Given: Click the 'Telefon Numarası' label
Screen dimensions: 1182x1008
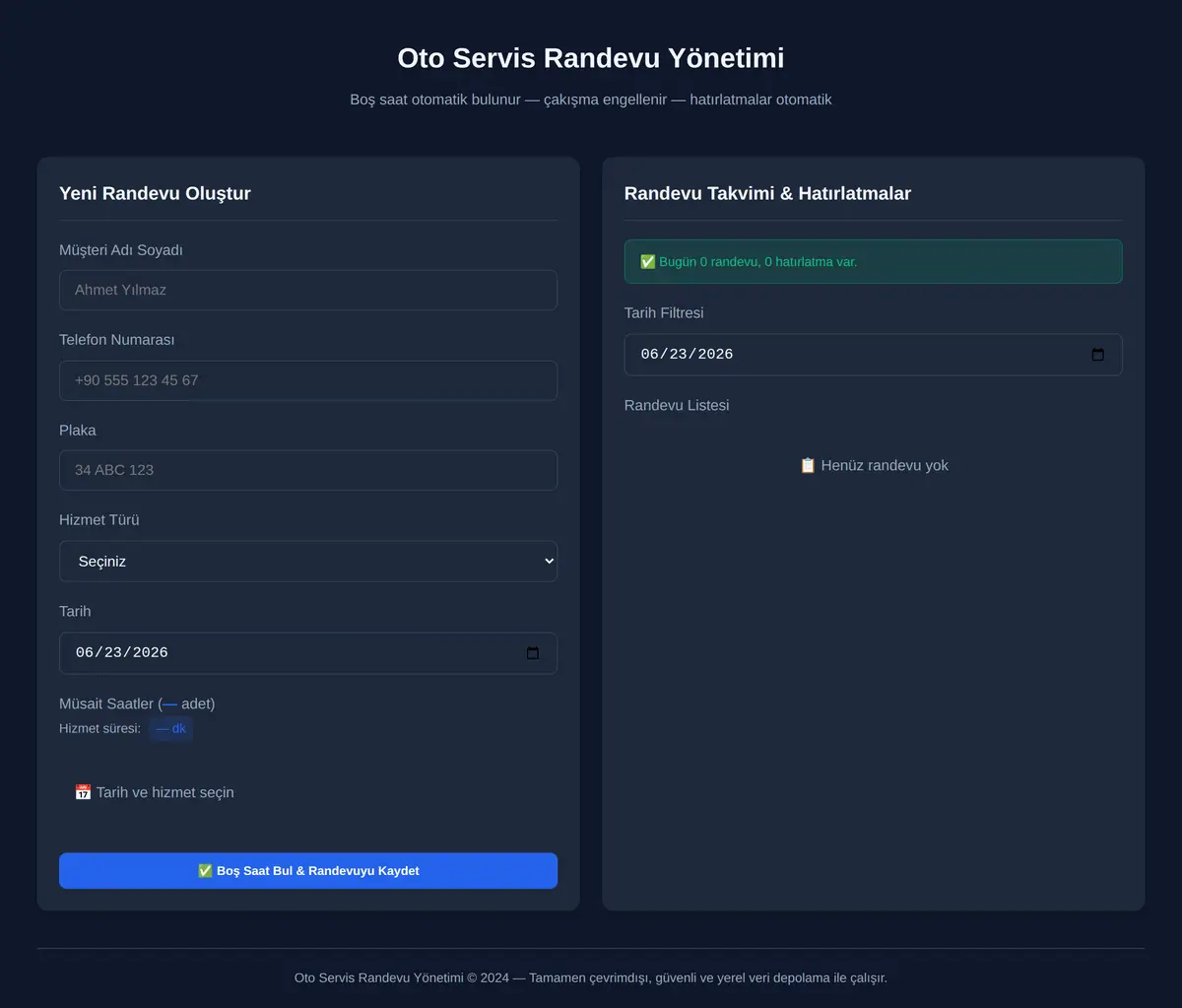Looking at the screenshot, I should (116, 340).
